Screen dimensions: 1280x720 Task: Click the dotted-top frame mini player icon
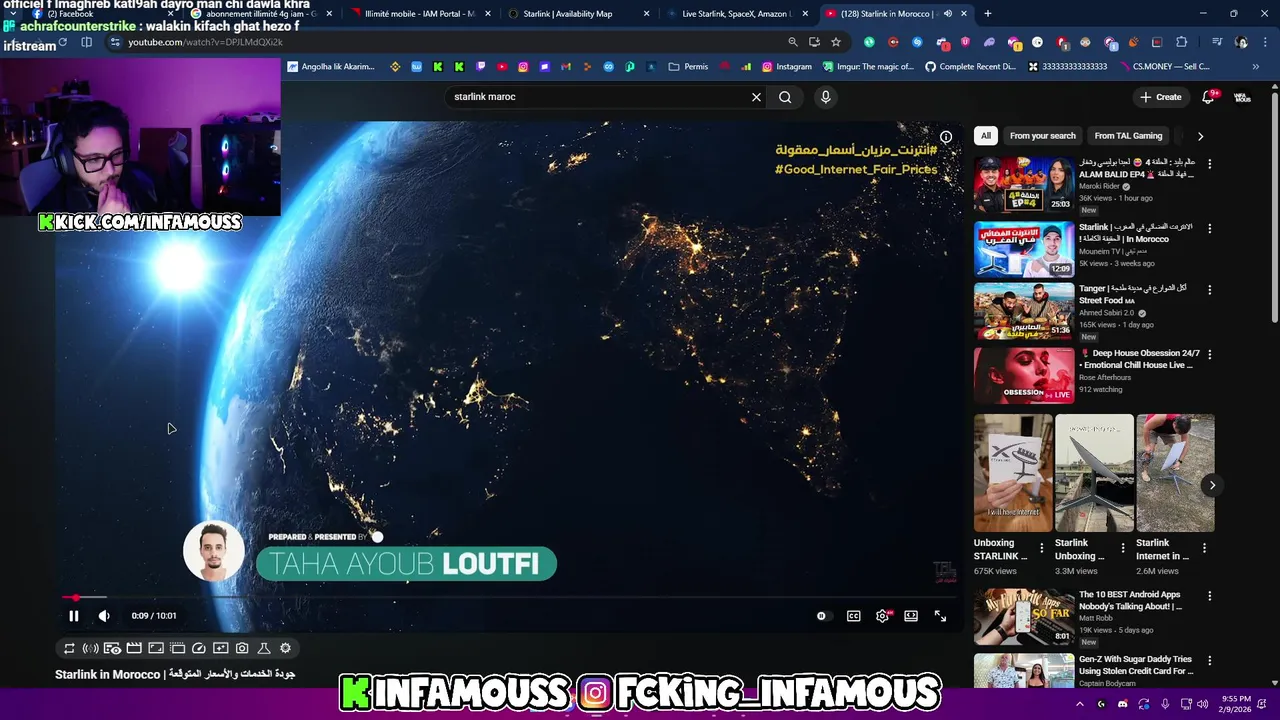point(177,648)
